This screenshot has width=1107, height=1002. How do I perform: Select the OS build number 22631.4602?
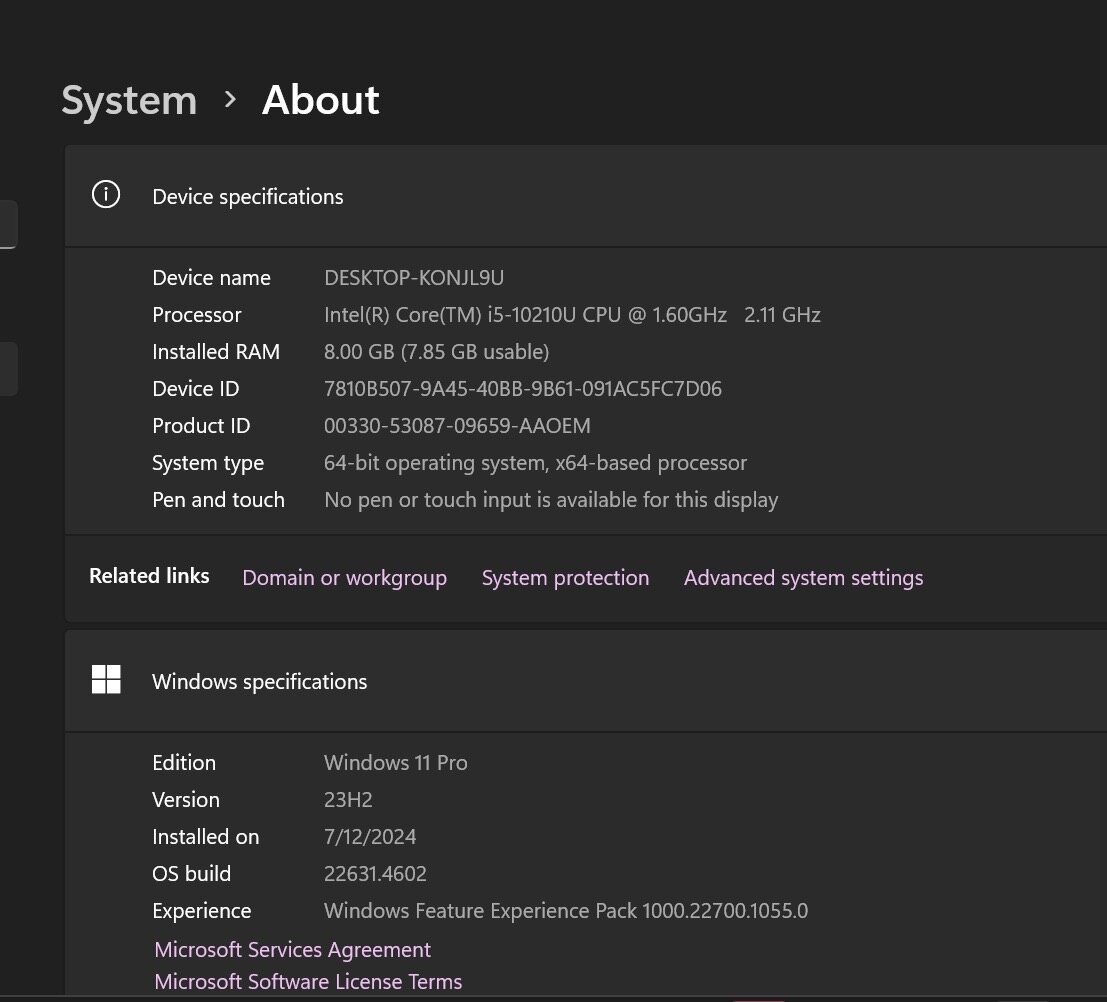375,873
